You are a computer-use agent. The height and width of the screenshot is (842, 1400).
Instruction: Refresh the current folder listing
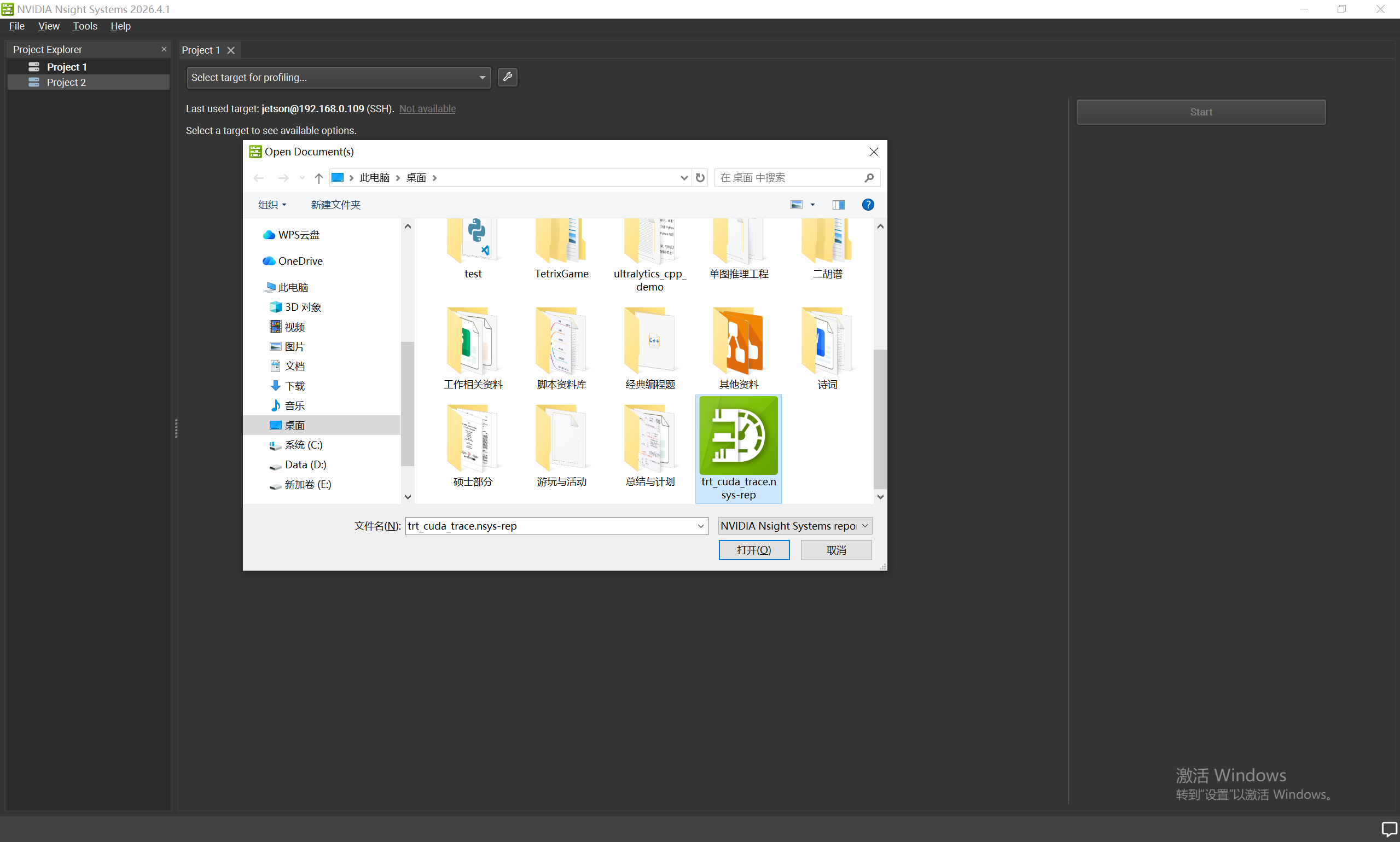700,178
